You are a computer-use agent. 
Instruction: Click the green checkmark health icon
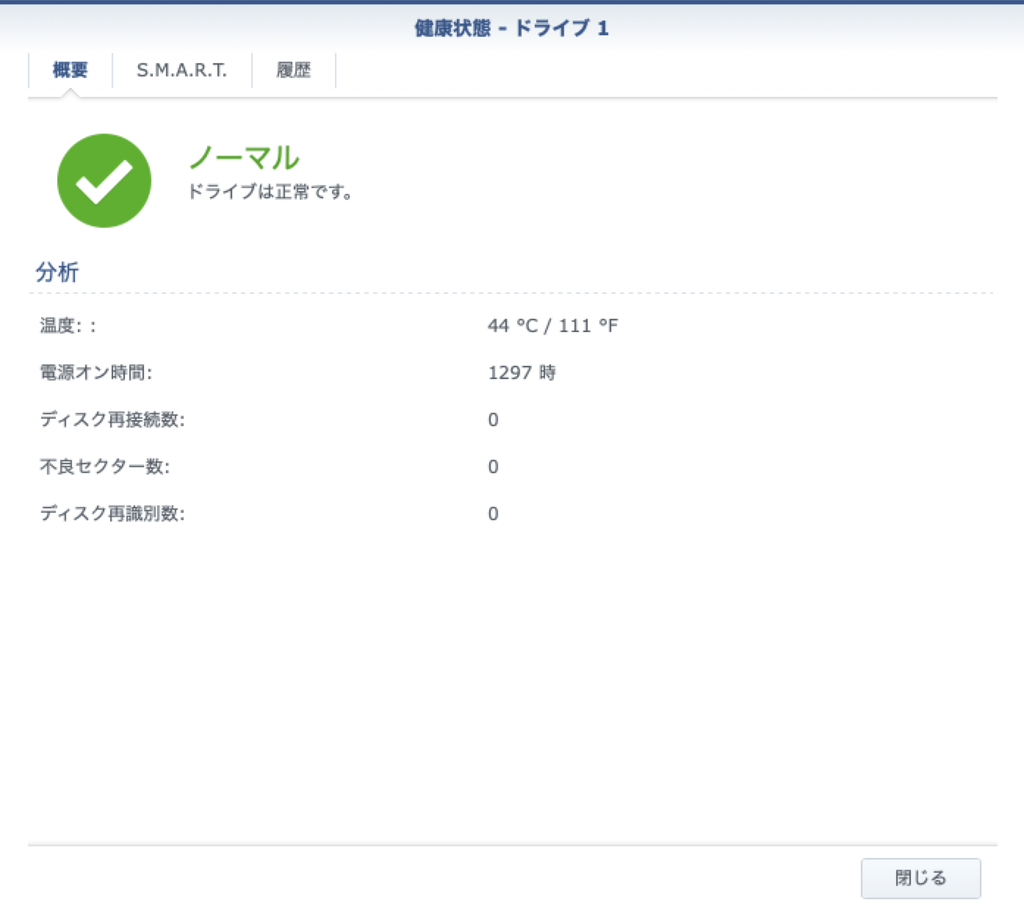(104, 181)
